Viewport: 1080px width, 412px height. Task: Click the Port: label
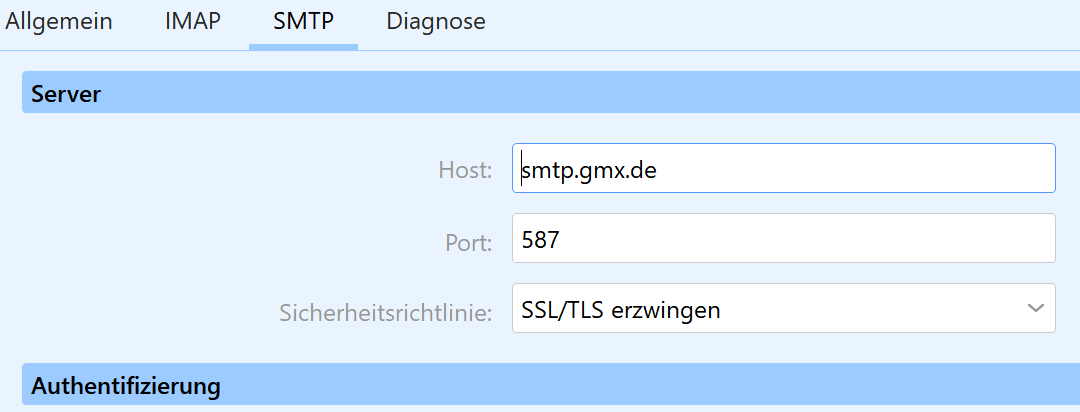468,241
